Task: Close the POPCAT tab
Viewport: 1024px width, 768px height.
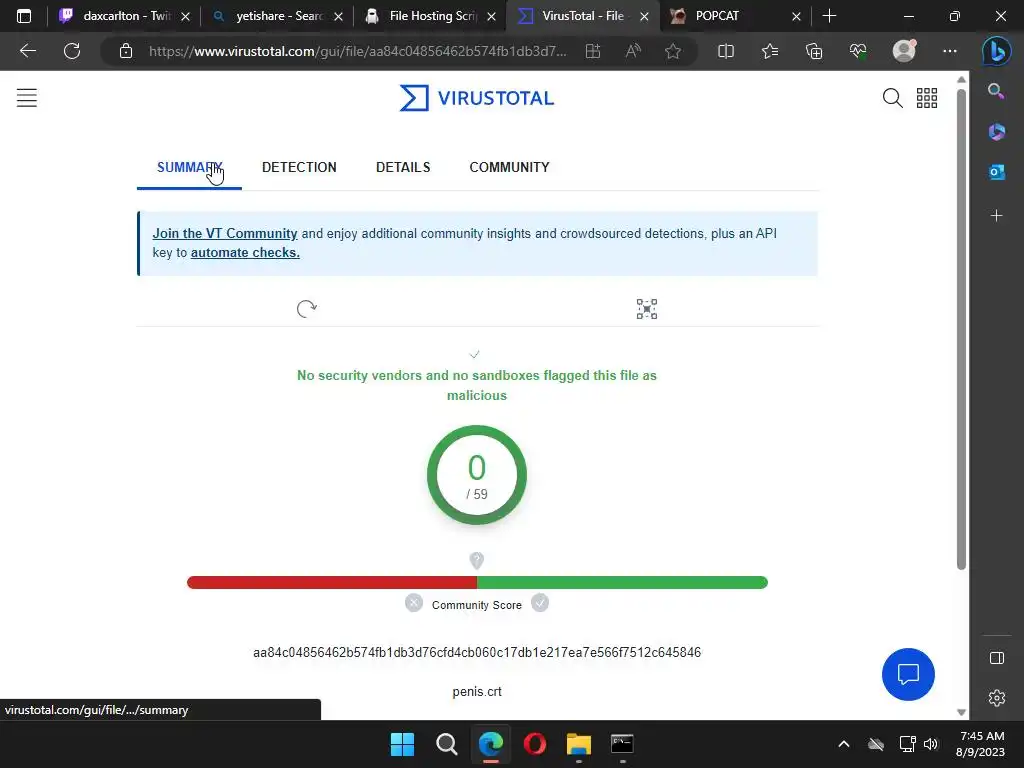Action: point(796,16)
